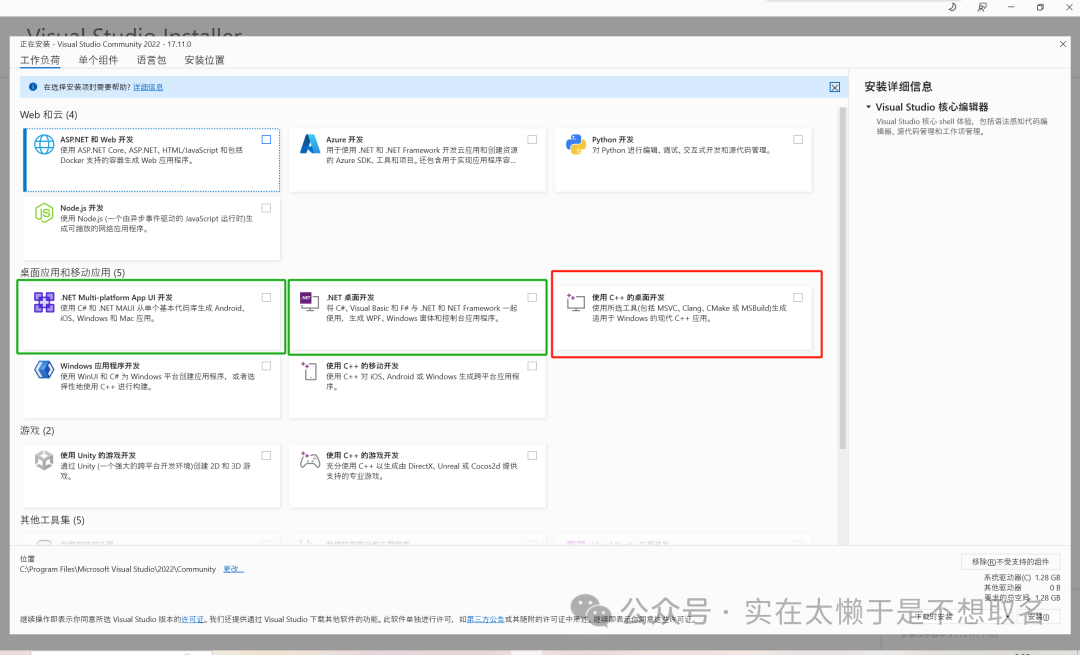
Task: Open the 第三方公告 notices link
Action: coord(486,619)
